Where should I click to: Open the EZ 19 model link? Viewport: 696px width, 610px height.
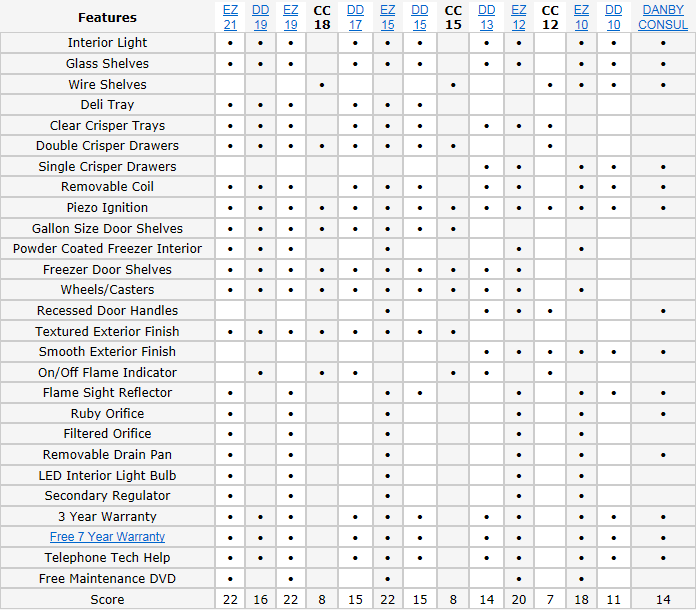[x=291, y=17]
